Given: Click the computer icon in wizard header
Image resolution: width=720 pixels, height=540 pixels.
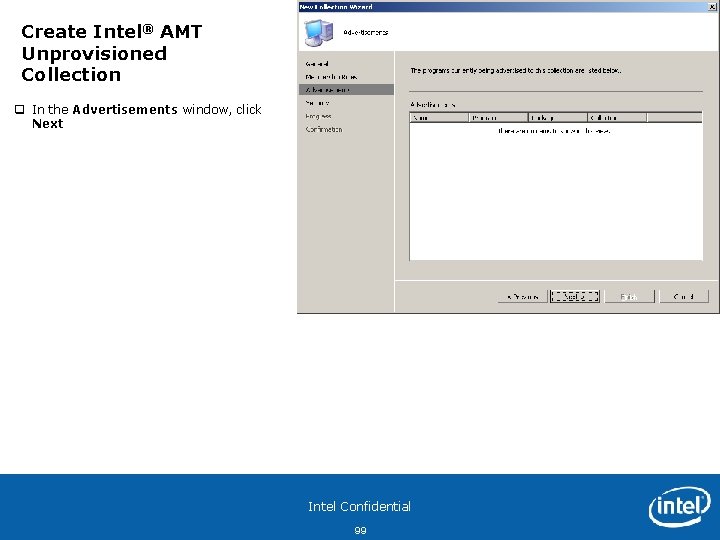Looking at the screenshot, I should coord(319,33).
